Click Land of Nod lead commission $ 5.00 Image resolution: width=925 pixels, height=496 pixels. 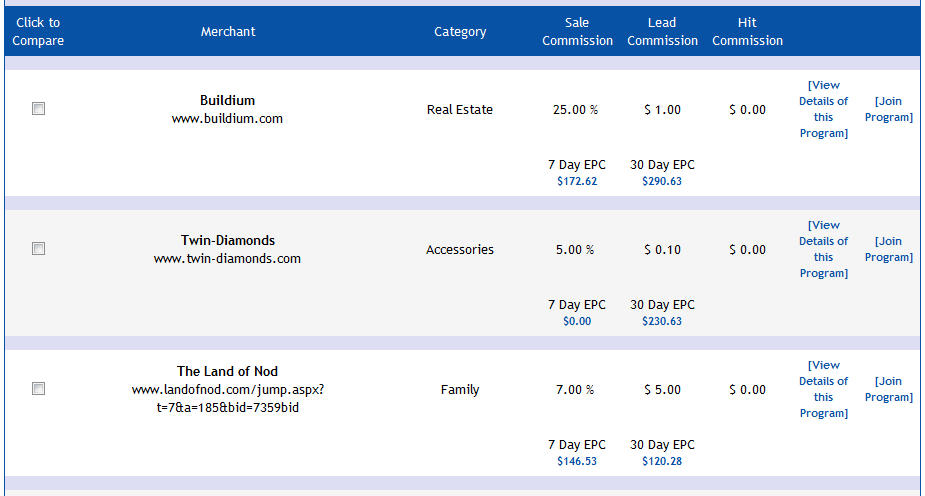coord(662,390)
